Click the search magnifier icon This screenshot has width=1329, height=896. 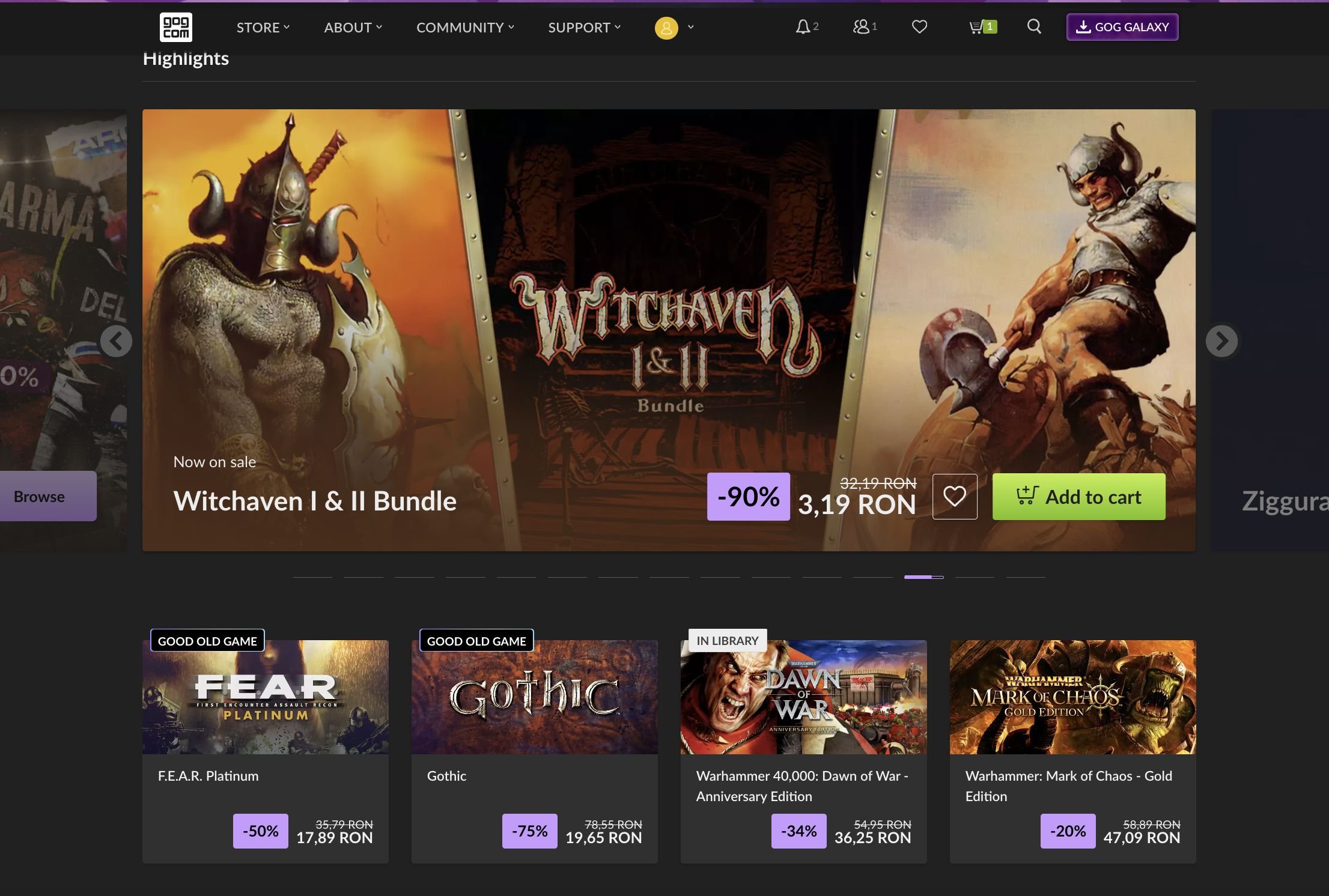point(1034,26)
